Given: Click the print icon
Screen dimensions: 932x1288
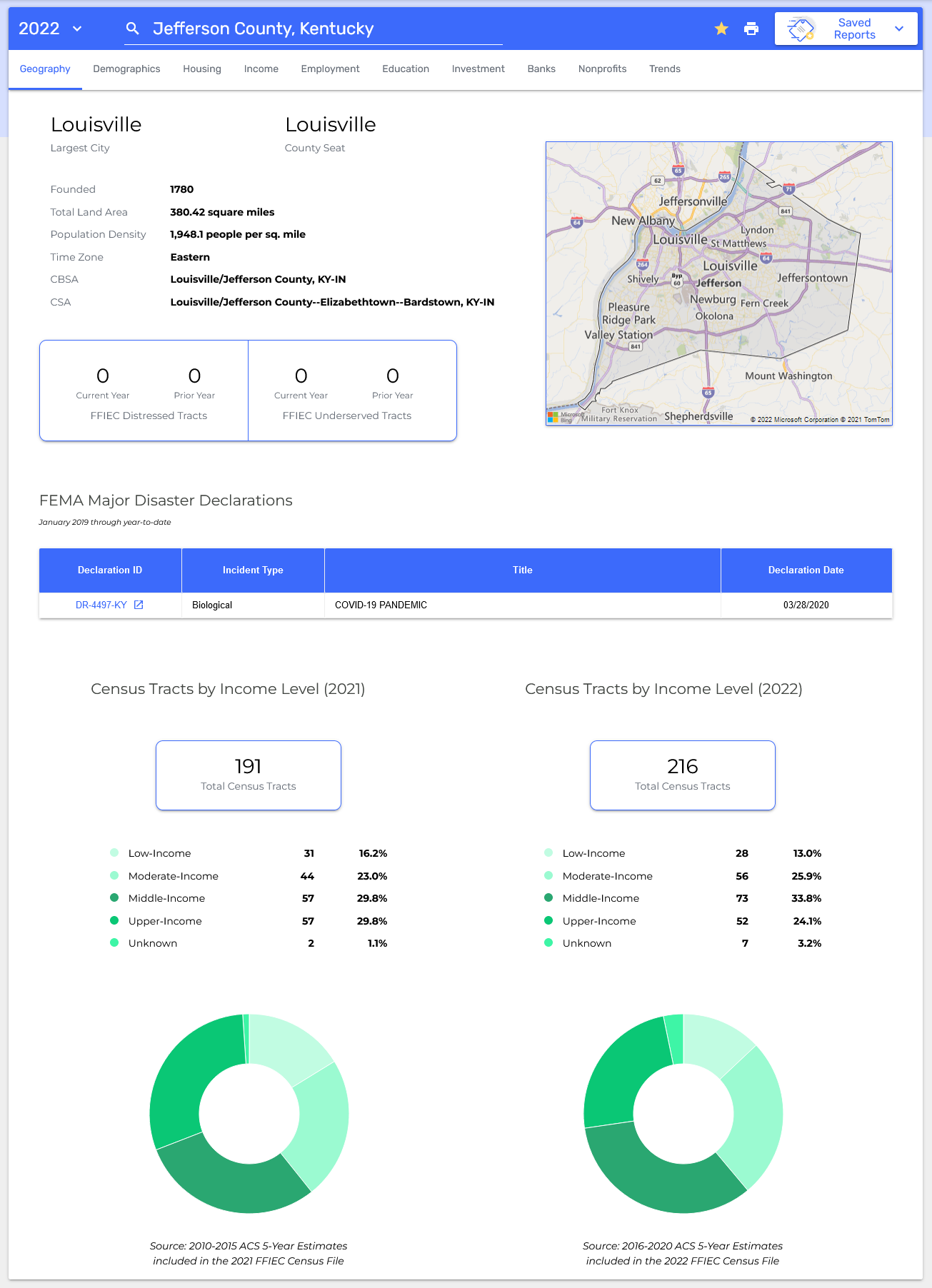Looking at the screenshot, I should [x=751, y=29].
